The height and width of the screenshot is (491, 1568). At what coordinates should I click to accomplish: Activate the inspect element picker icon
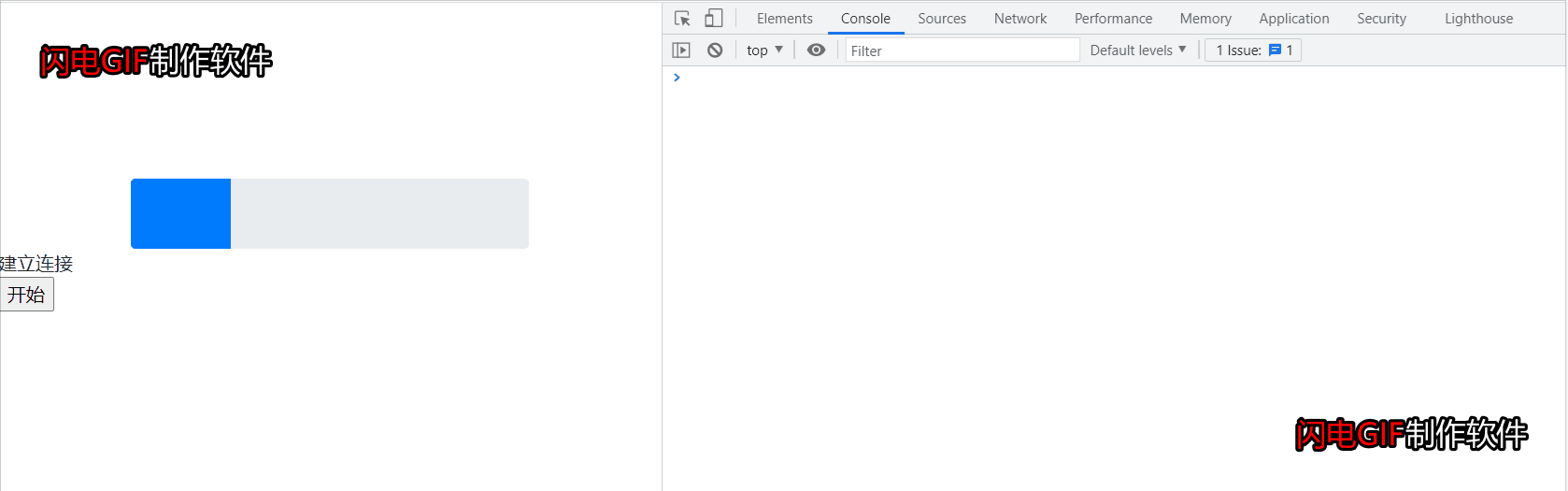[x=682, y=19]
